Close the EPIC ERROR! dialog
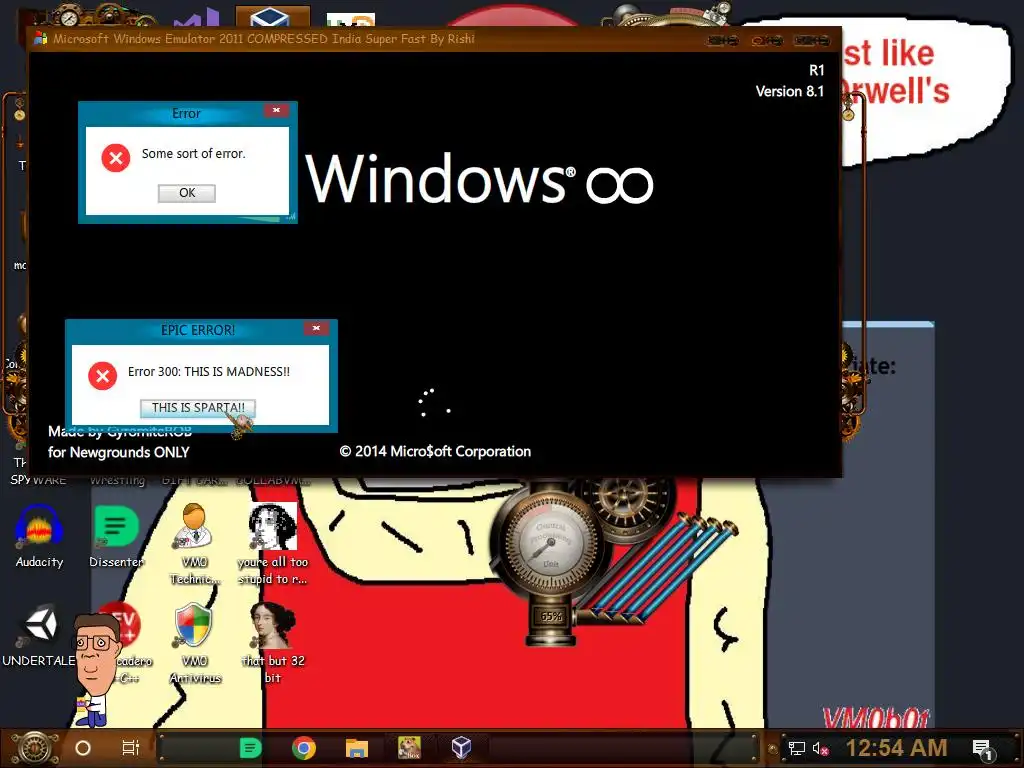 tap(316, 328)
